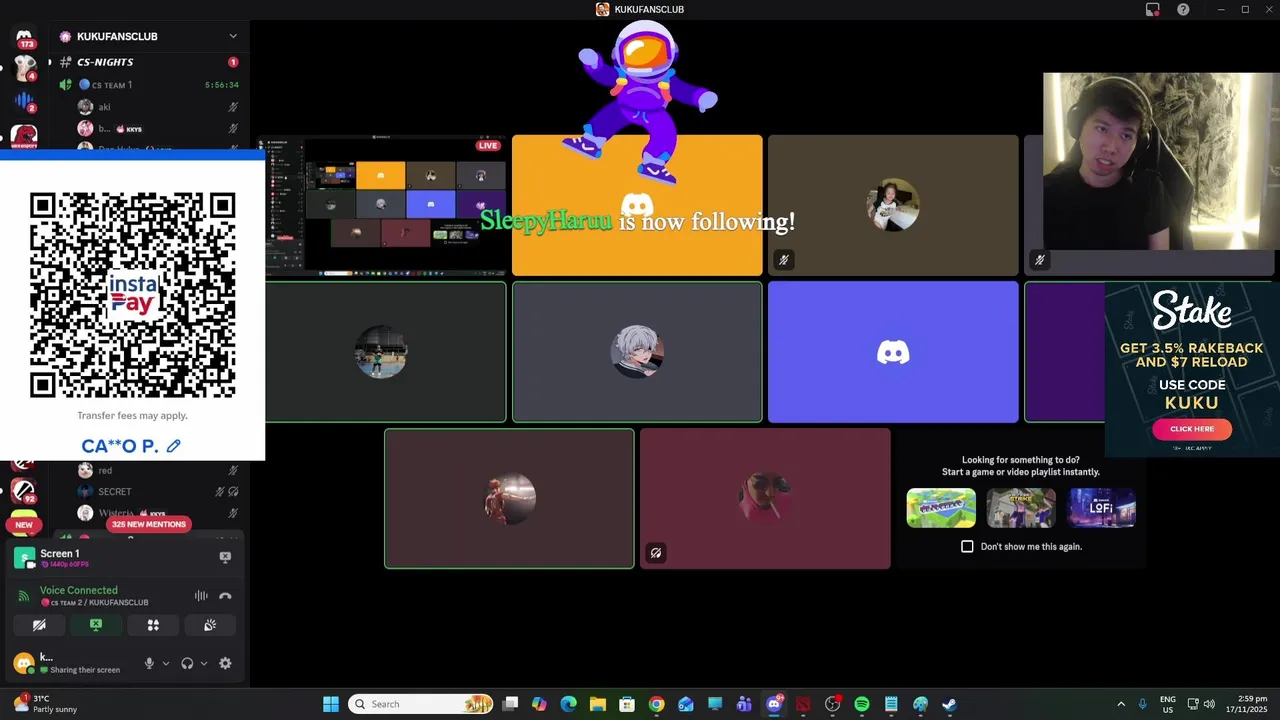This screenshot has height=720, width=1280.
Task: Switch to Discord taskbar icon
Action: point(774,704)
